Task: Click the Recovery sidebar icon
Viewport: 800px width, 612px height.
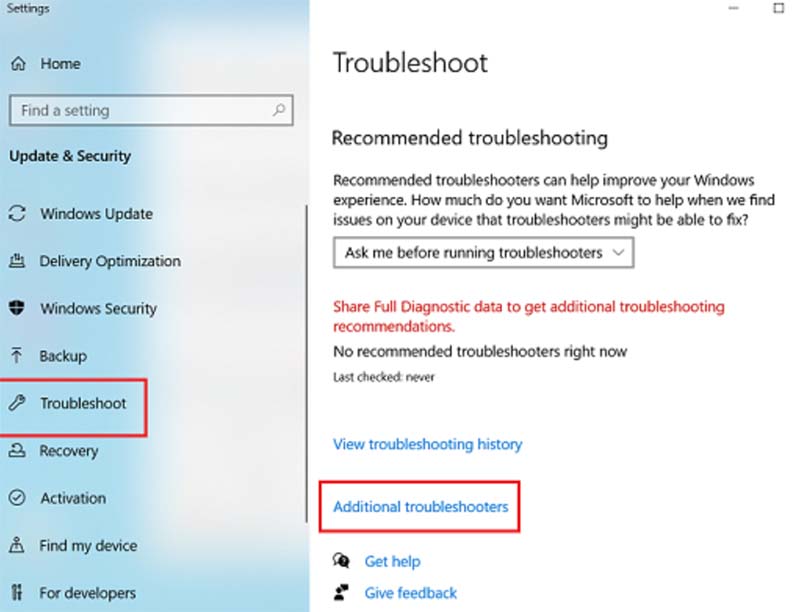Action: [x=16, y=451]
